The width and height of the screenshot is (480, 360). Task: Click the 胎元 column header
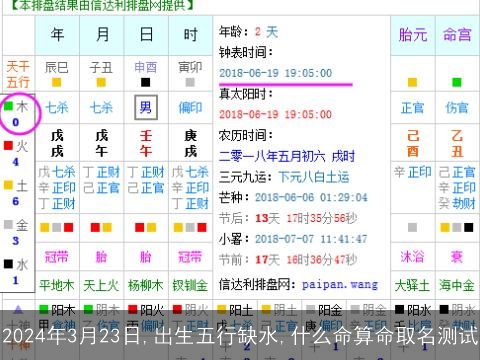click(413, 35)
